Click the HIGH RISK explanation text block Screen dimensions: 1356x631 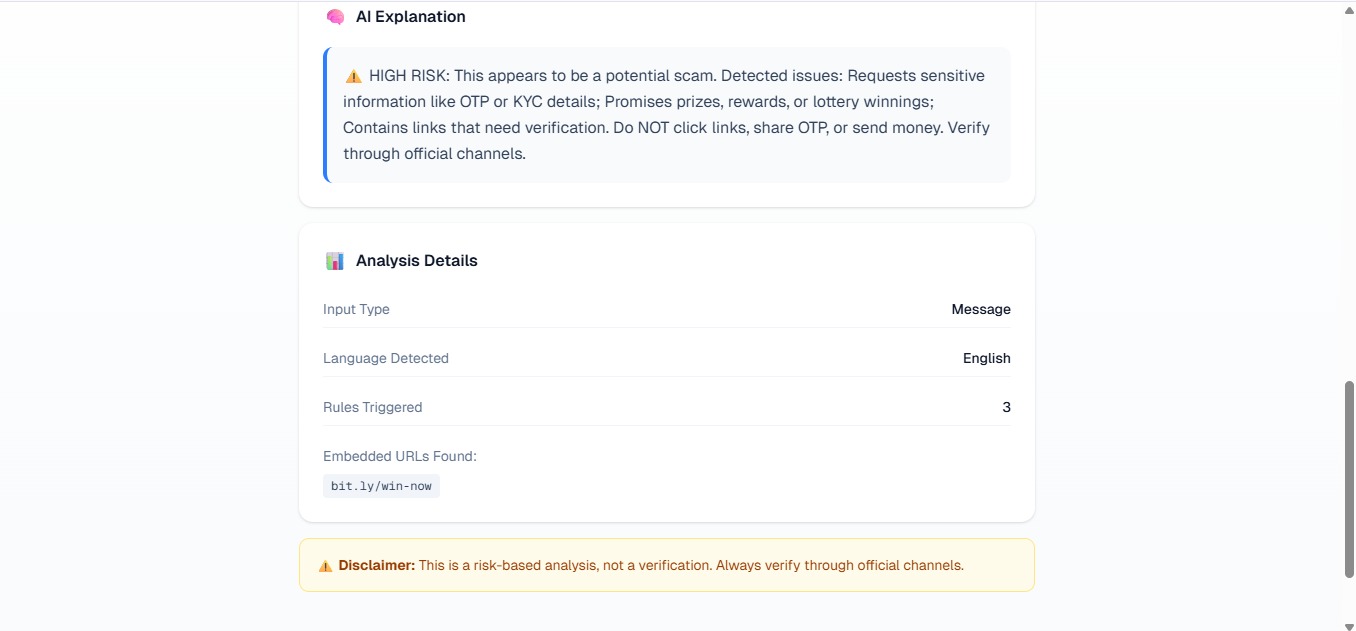point(667,115)
